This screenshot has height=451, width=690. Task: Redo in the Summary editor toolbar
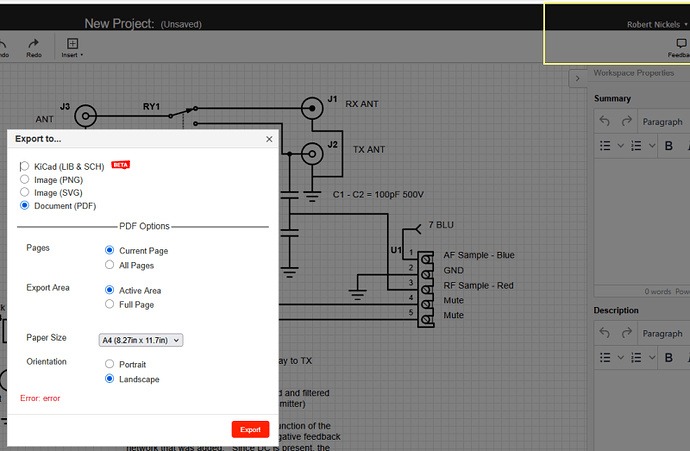(627, 121)
